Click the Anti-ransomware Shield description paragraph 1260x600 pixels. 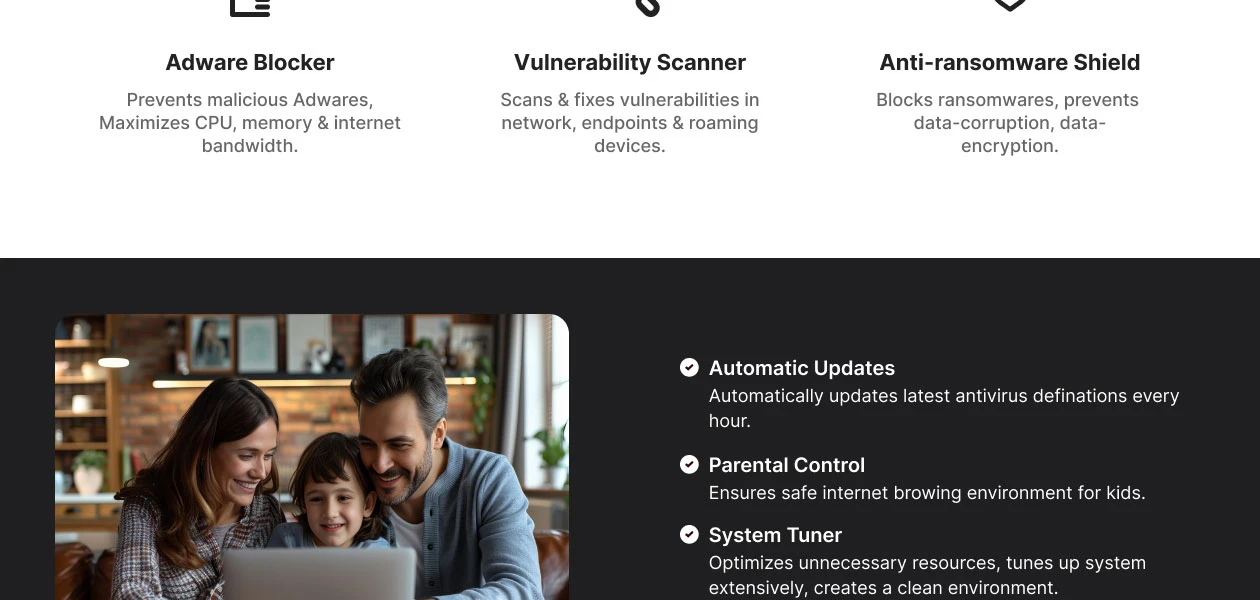coord(1010,123)
